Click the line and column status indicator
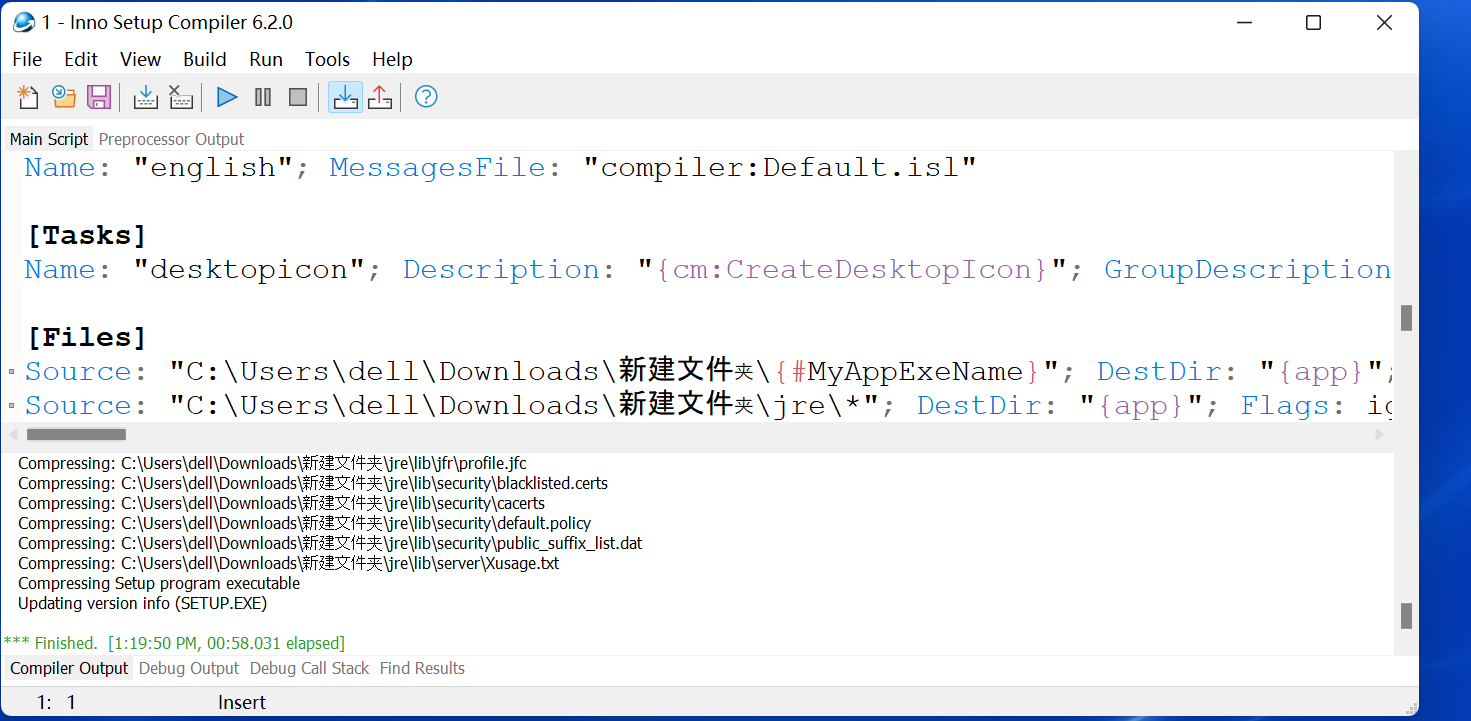The image size is (1471, 721). [x=57, y=703]
